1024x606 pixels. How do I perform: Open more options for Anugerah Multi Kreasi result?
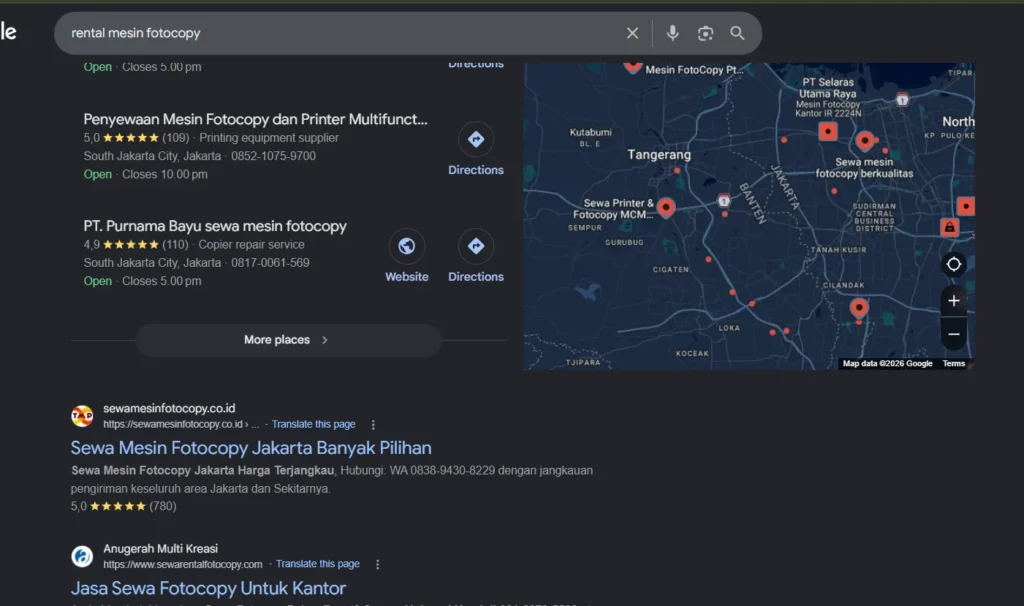coord(377,564)
